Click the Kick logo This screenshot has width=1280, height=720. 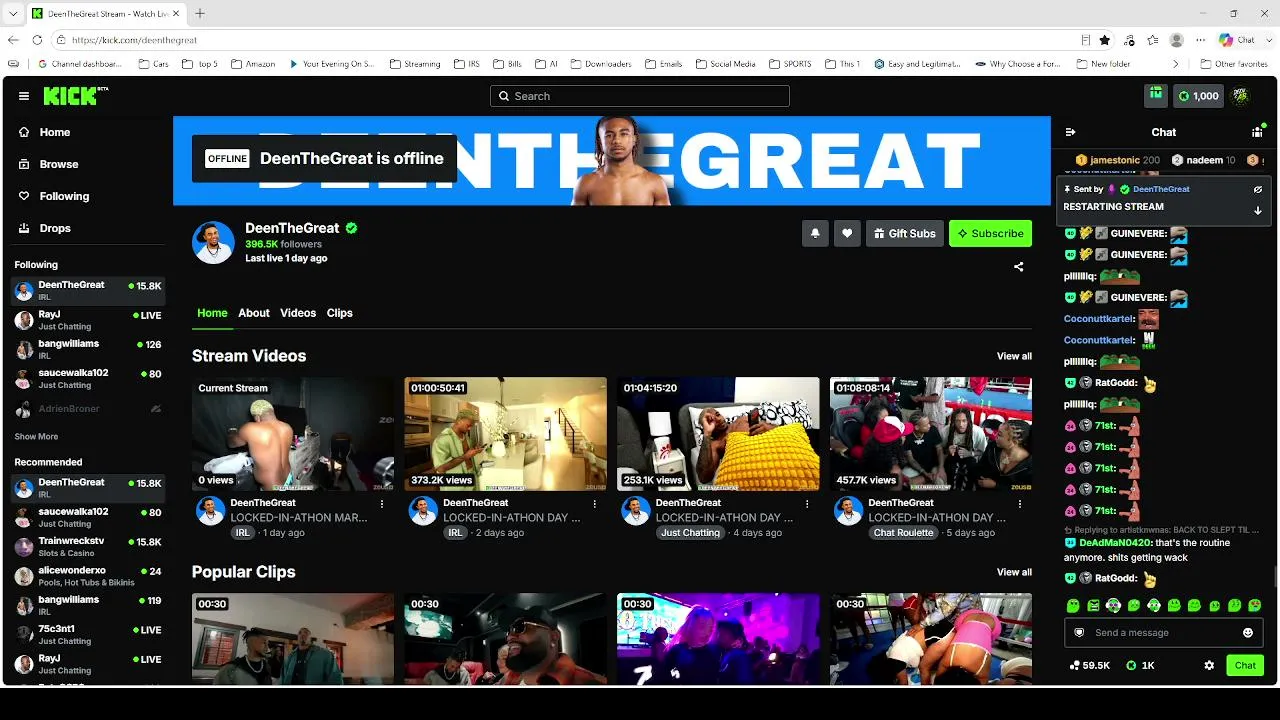point(76,96)
